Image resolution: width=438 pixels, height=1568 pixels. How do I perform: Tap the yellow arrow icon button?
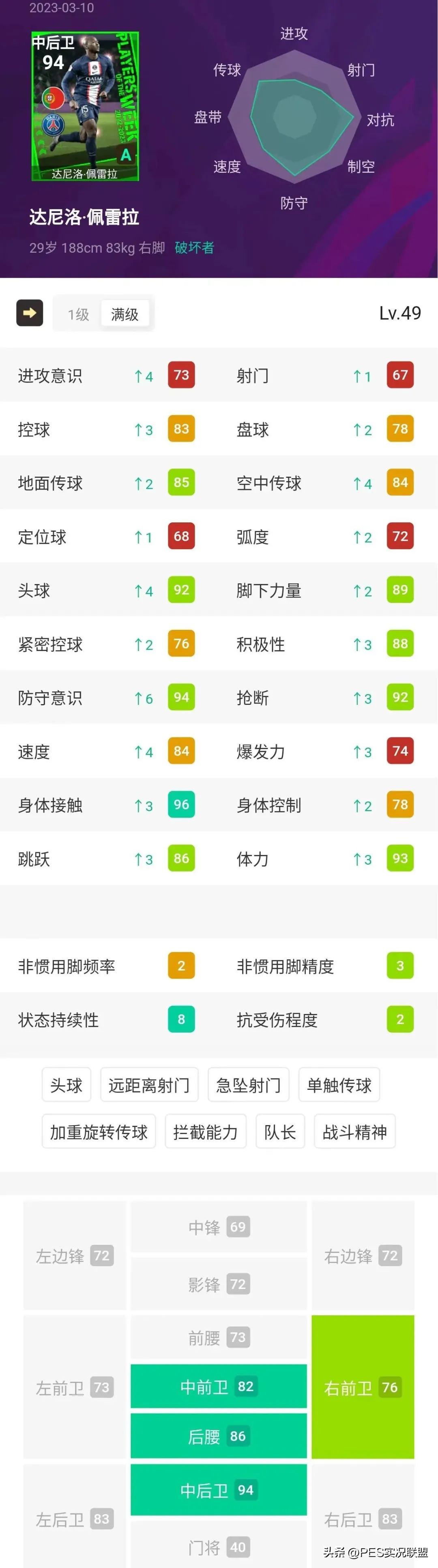point(29,313)
